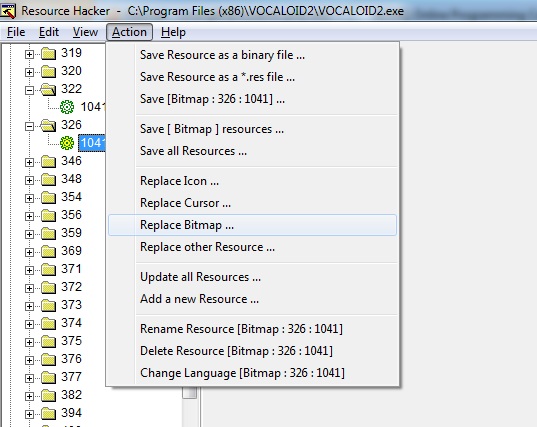Click the tree panel scrollbar thumb
This screenshot has width=537, height=427.
click(189, 392)
